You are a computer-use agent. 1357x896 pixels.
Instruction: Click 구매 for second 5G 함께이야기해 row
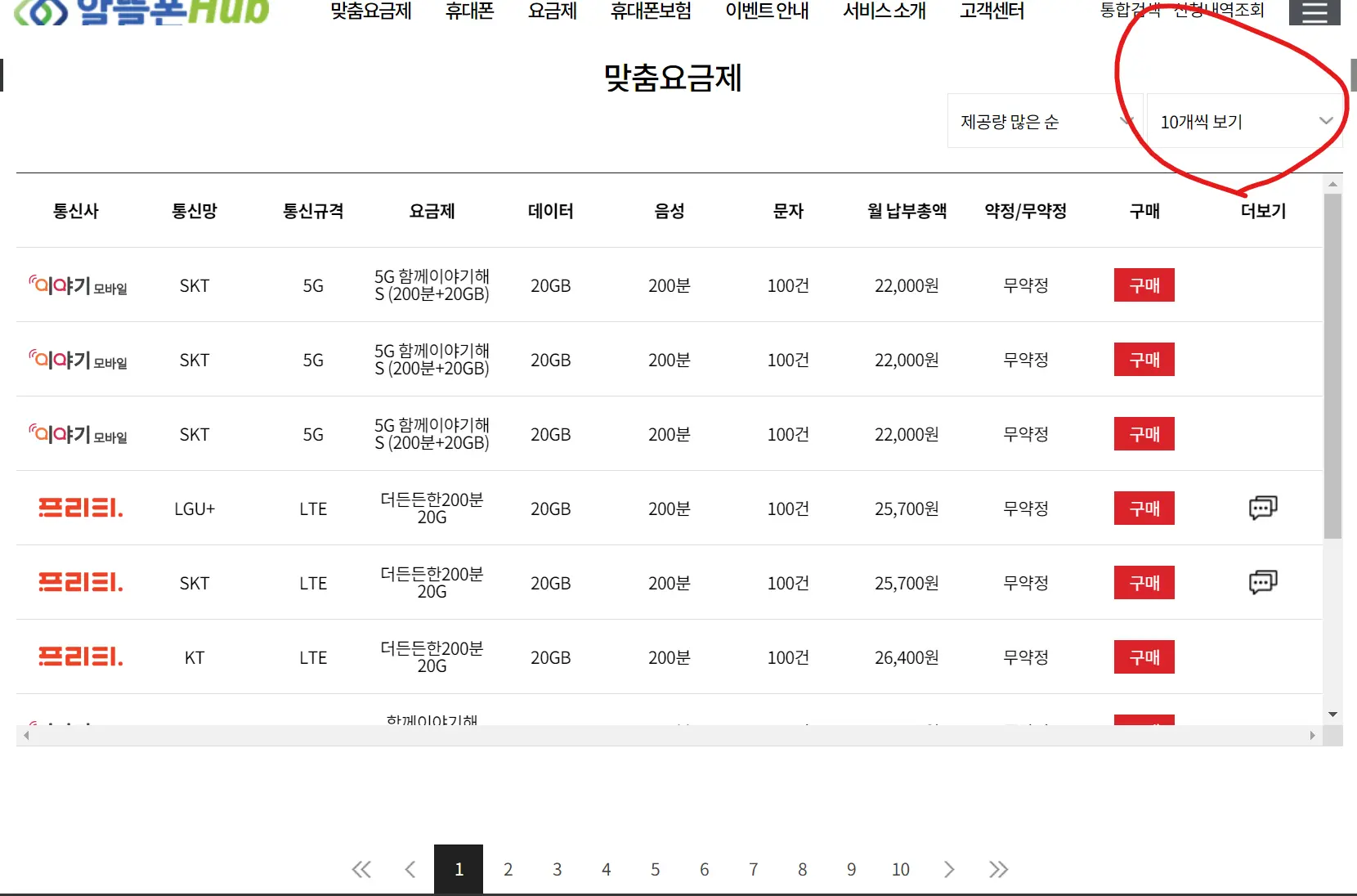click(1144, 359)
